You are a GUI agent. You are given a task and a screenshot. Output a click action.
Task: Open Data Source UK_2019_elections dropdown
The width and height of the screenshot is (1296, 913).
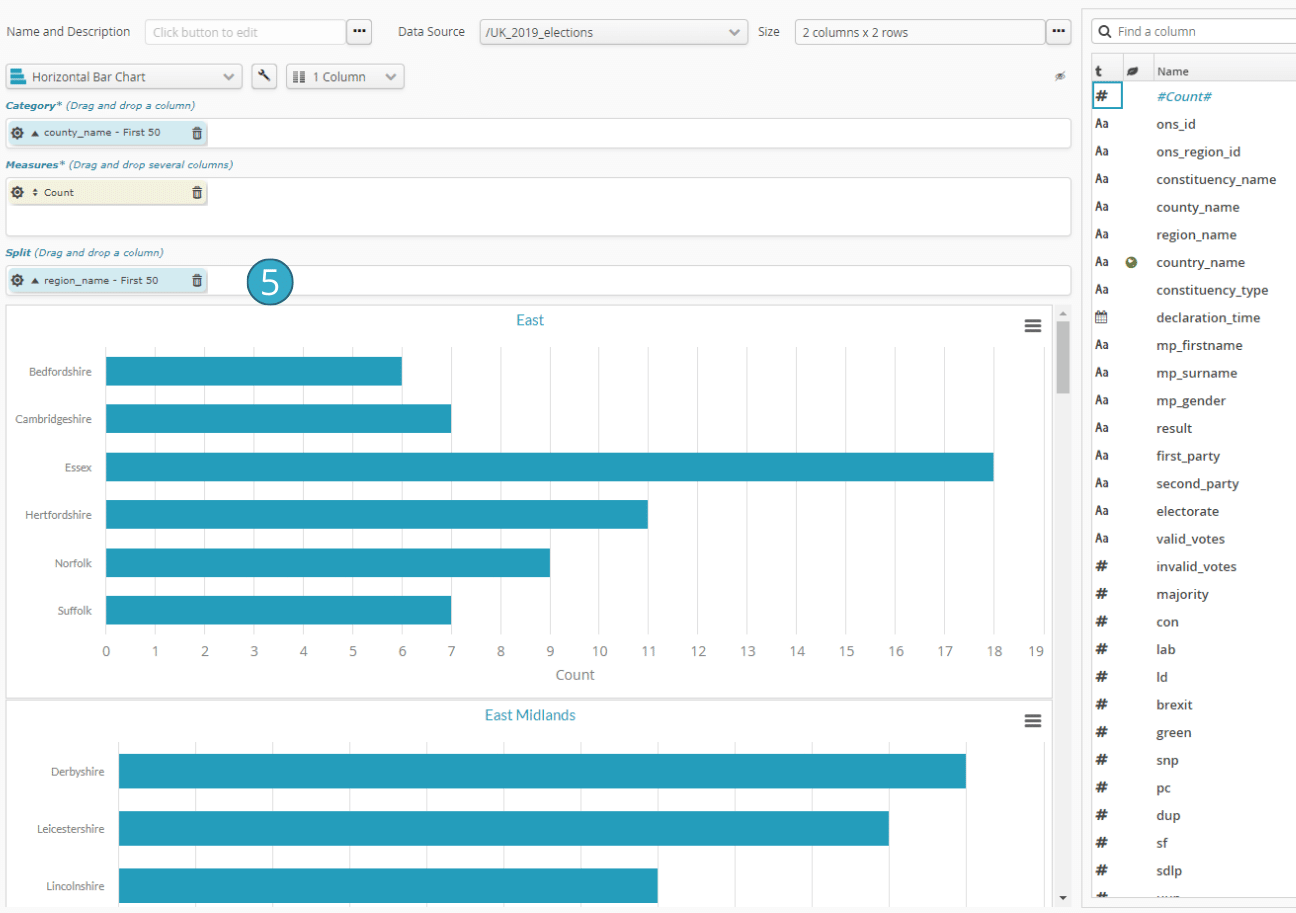tap(614, 32)
